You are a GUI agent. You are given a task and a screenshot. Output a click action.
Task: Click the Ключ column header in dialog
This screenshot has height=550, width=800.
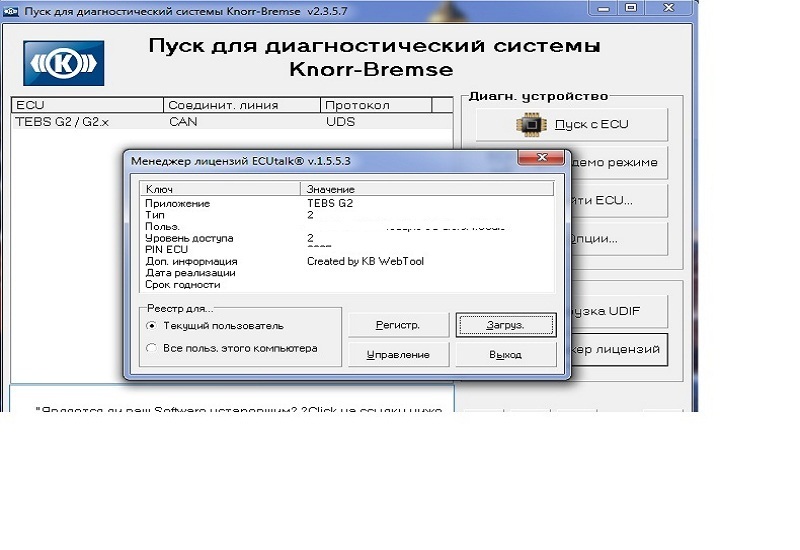tap(220, 189)
